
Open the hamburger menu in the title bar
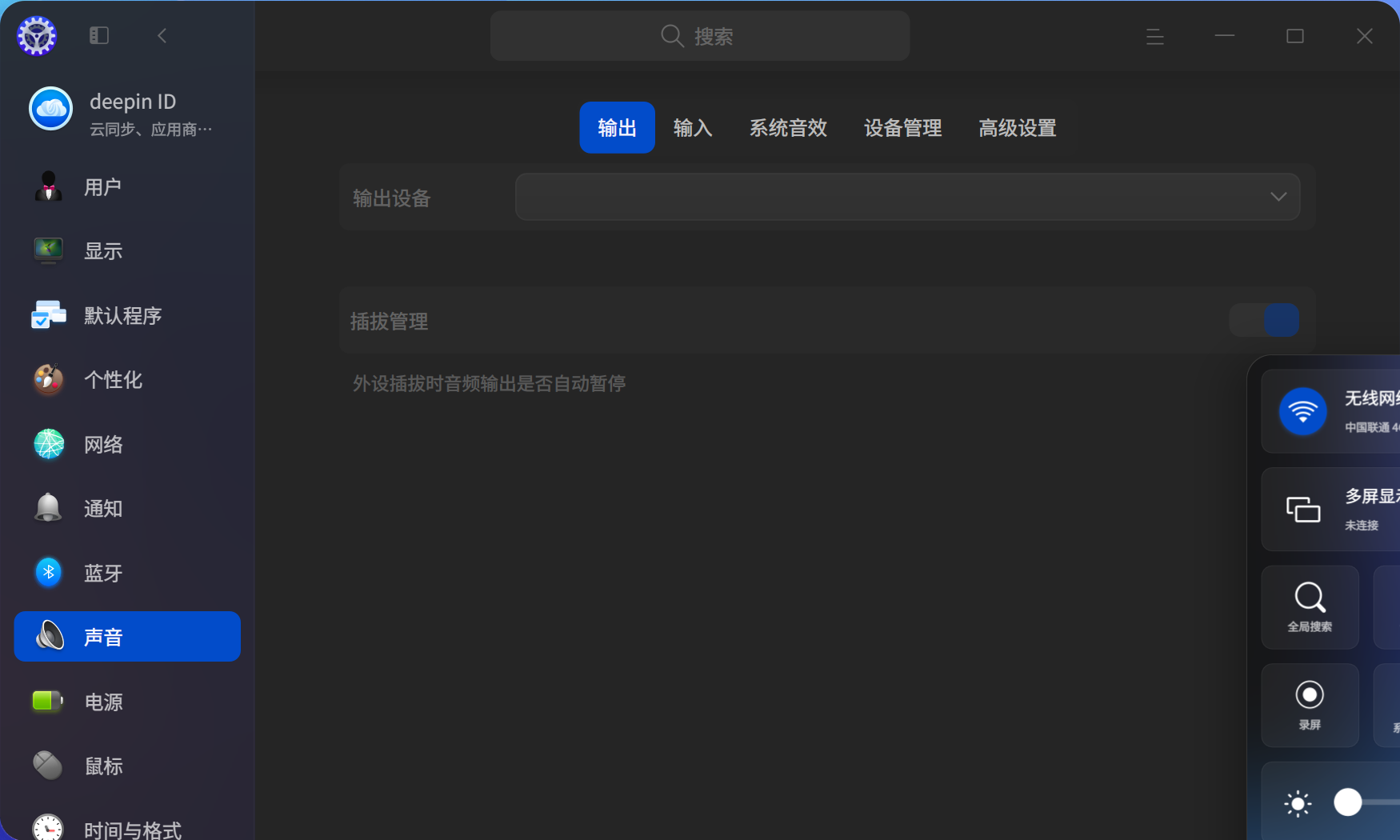point(1154,36)
